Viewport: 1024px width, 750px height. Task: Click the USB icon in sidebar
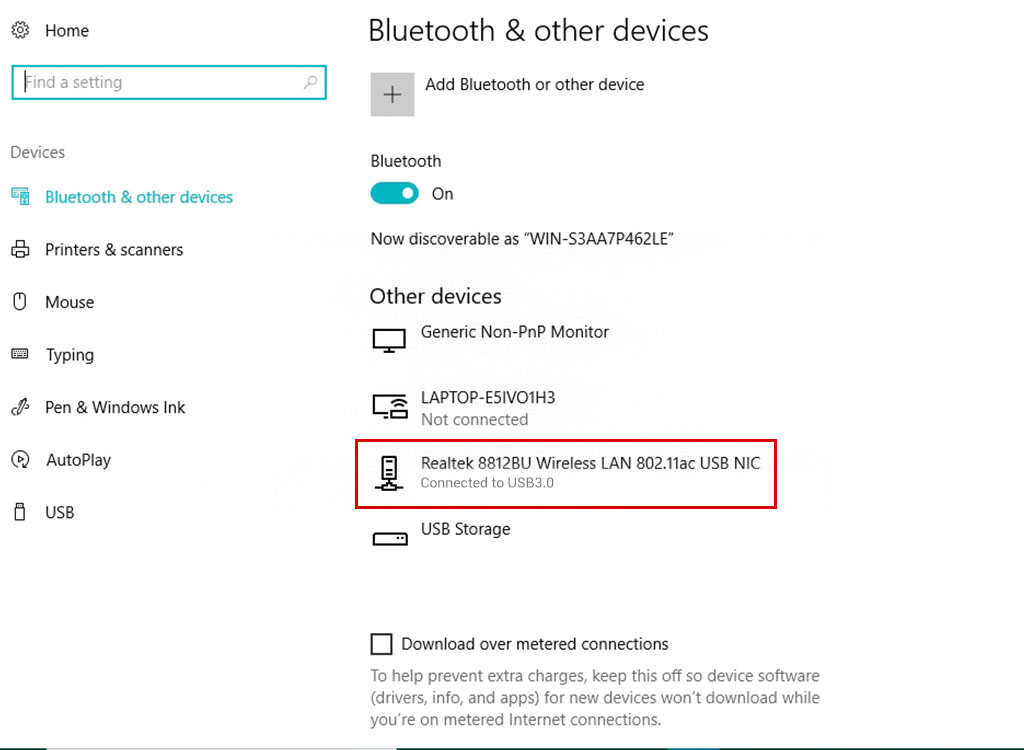click(20, 512)
